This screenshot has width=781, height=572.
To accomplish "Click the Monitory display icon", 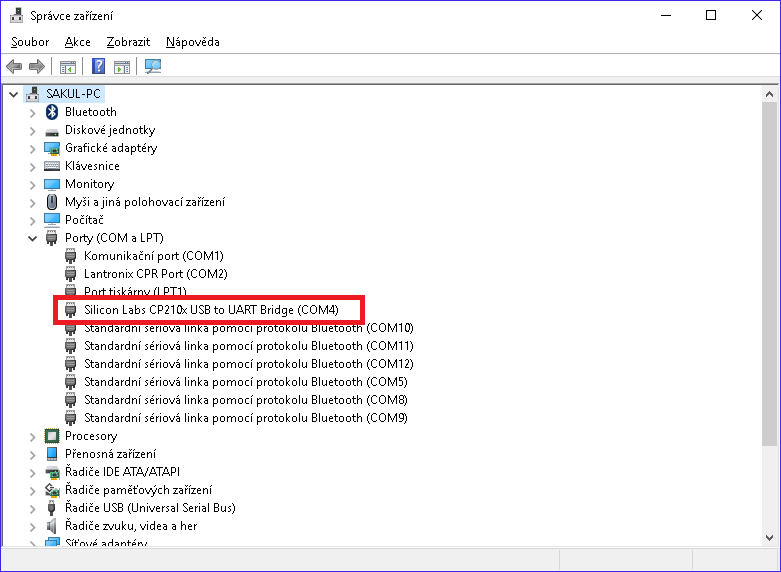I will (52, 184).
